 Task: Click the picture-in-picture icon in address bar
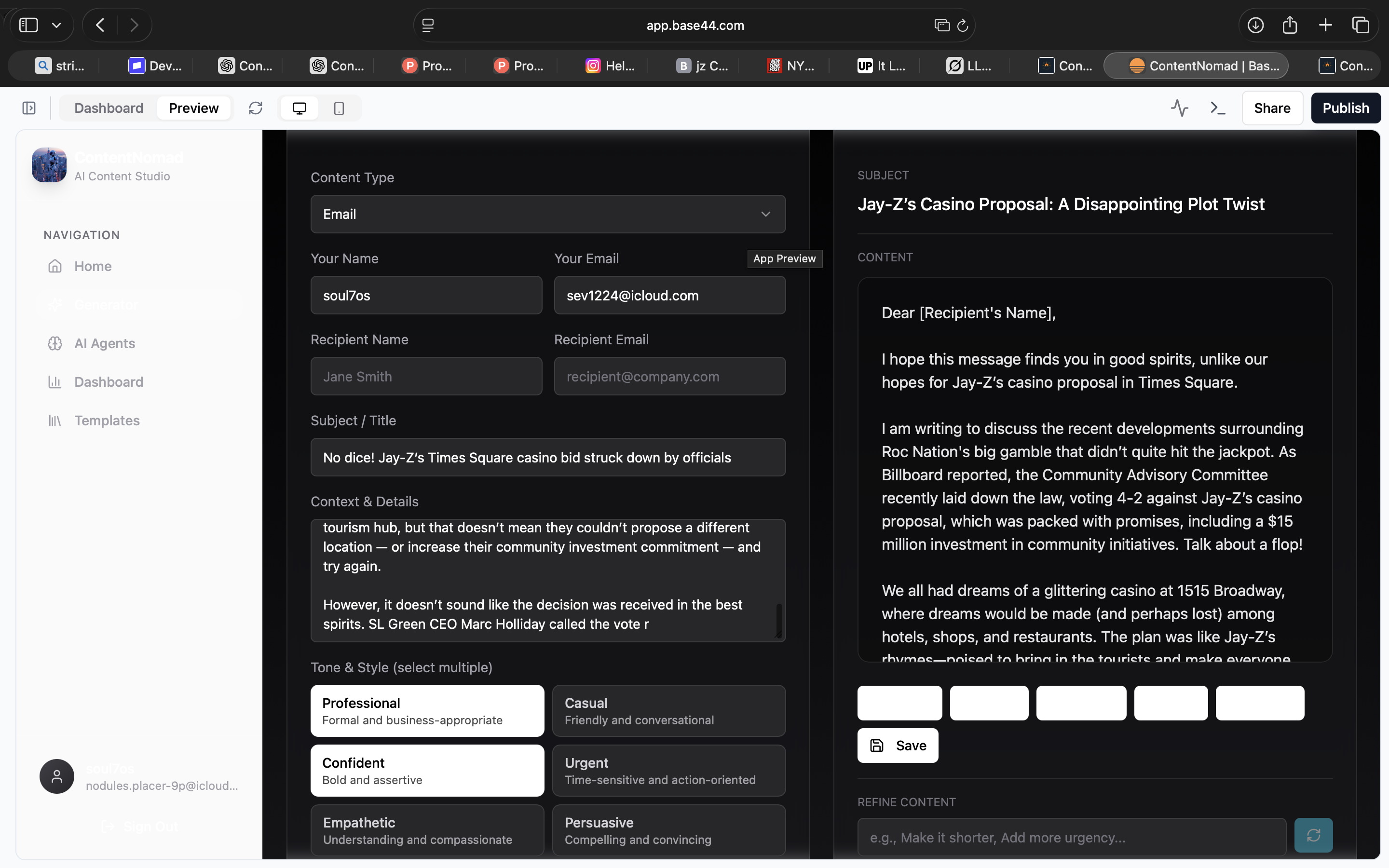[941, 25]
